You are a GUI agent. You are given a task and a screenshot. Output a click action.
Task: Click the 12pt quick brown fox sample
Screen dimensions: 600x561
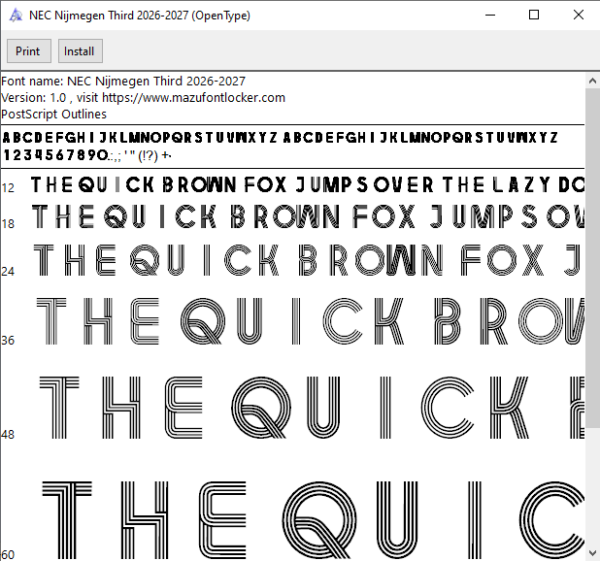(x=308, y=184)
